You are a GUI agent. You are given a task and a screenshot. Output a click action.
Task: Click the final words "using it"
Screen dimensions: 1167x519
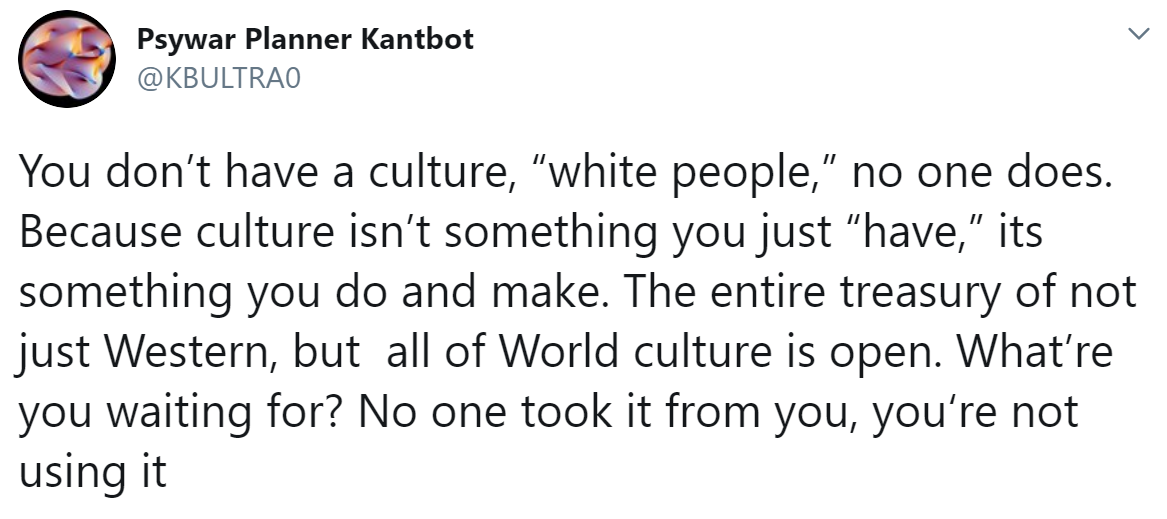[x=92, y=473]
